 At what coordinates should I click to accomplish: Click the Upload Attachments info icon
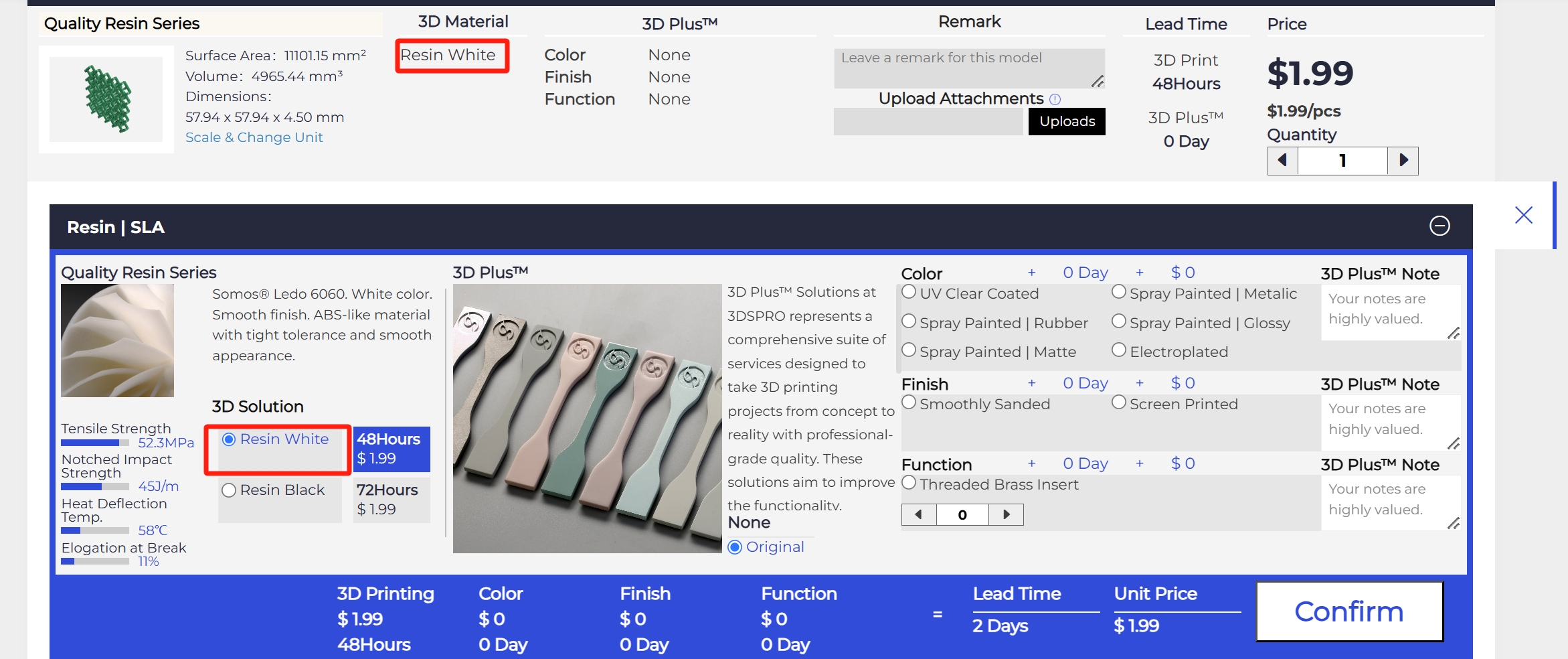[x=1055, y=99]
